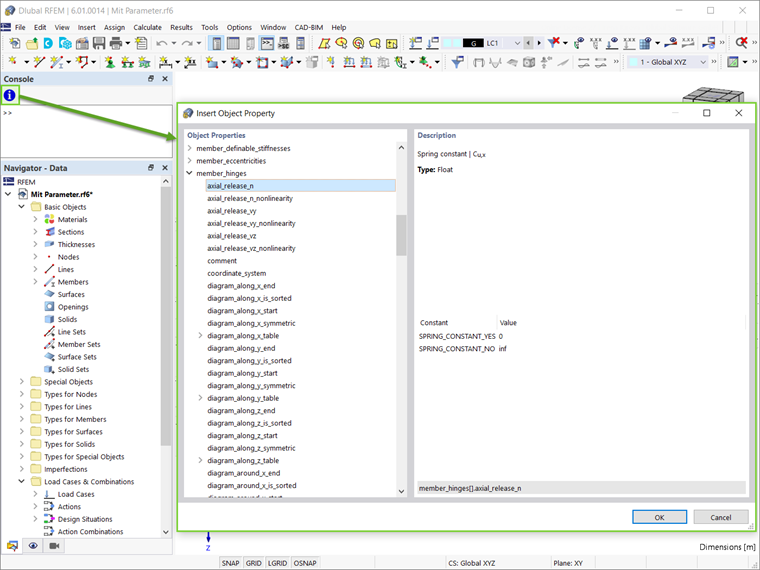Toggle the Console panel toolbar icon

[267, 44]
